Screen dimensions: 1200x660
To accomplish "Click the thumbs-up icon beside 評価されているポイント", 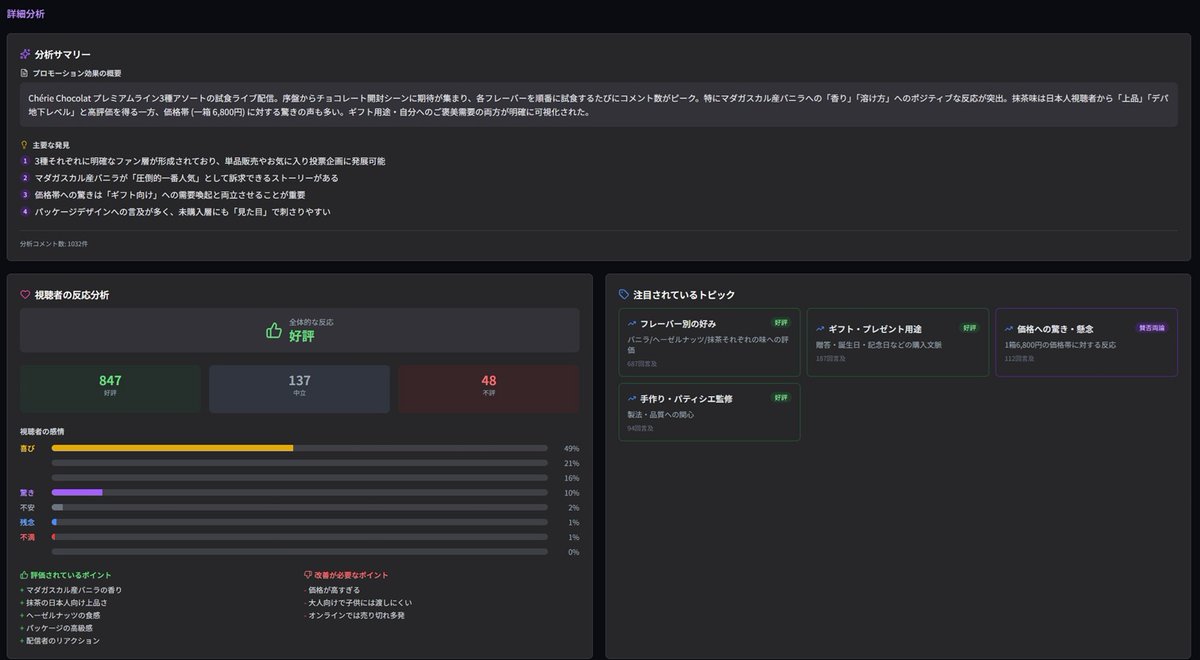I will [x=24, y=575].
